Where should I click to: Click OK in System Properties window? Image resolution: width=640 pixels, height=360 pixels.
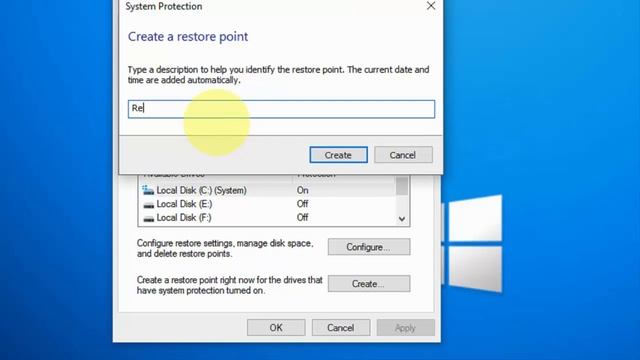point(276,328)
